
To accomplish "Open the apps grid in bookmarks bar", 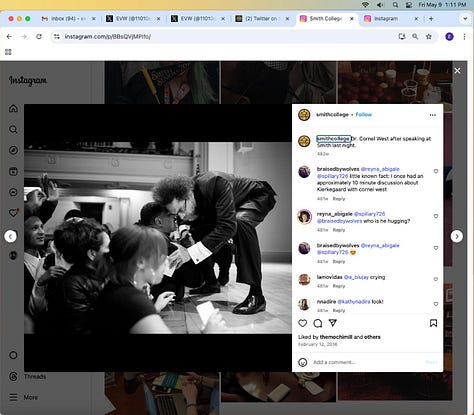I will (x=8, y=52).
